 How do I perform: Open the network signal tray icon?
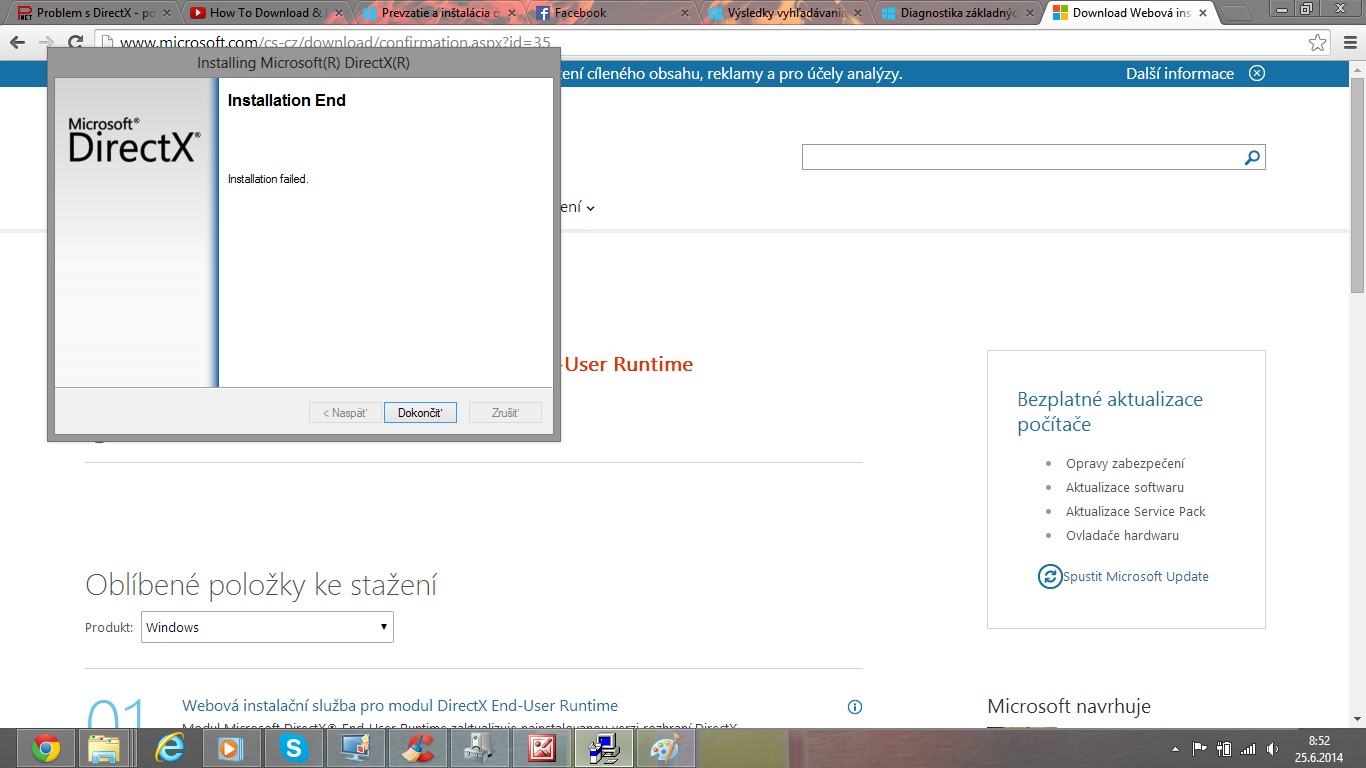pos(1248,748)
